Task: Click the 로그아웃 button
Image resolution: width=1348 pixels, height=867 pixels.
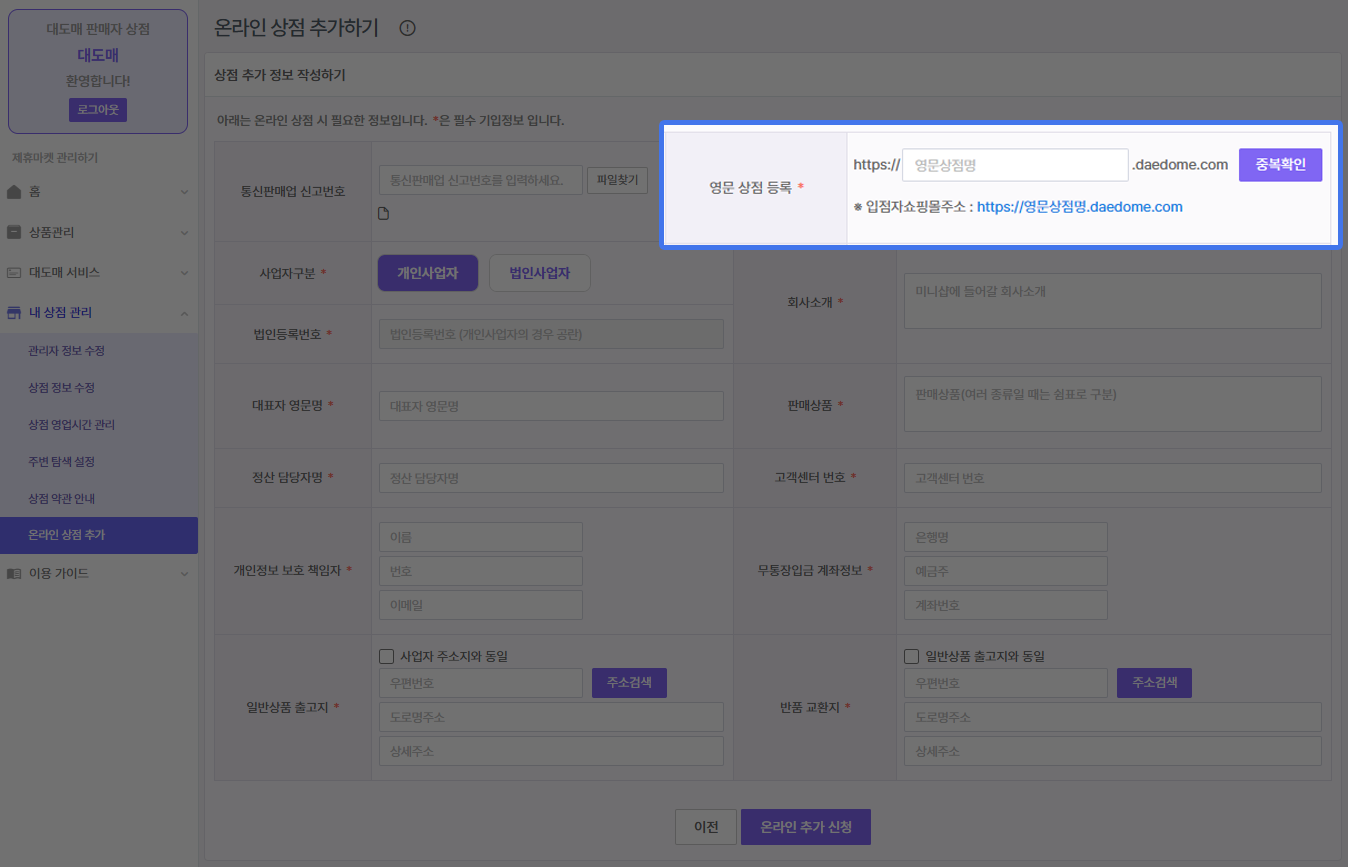Action: click(x=98, y=110)
